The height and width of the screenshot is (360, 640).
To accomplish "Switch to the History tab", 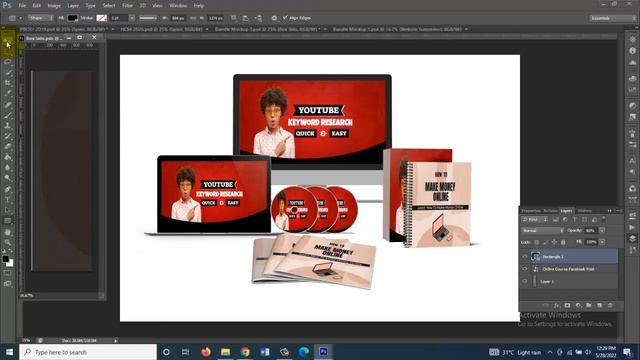I will tap(584, 211).
